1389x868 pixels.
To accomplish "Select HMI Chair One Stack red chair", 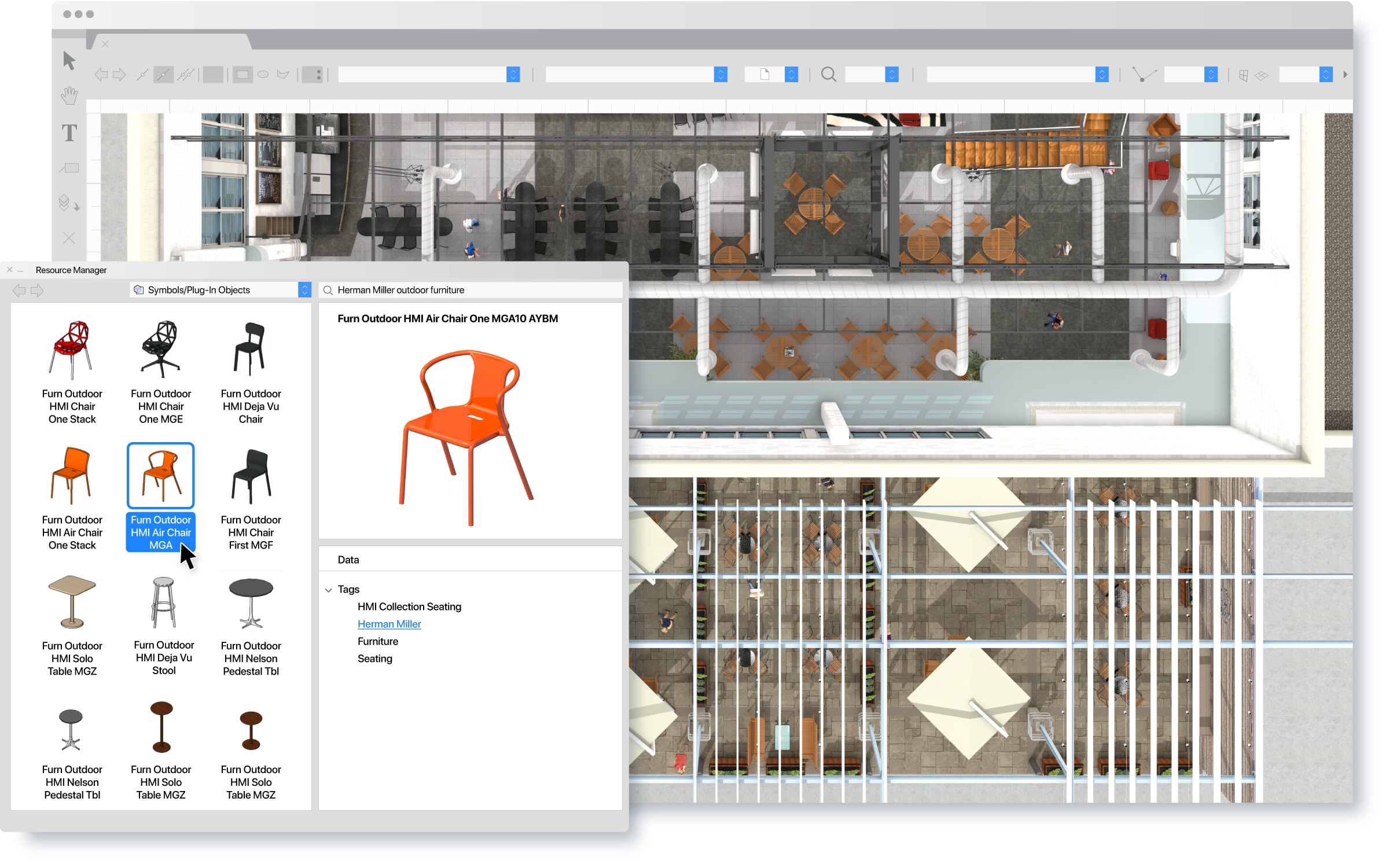I will click(72, 370).
